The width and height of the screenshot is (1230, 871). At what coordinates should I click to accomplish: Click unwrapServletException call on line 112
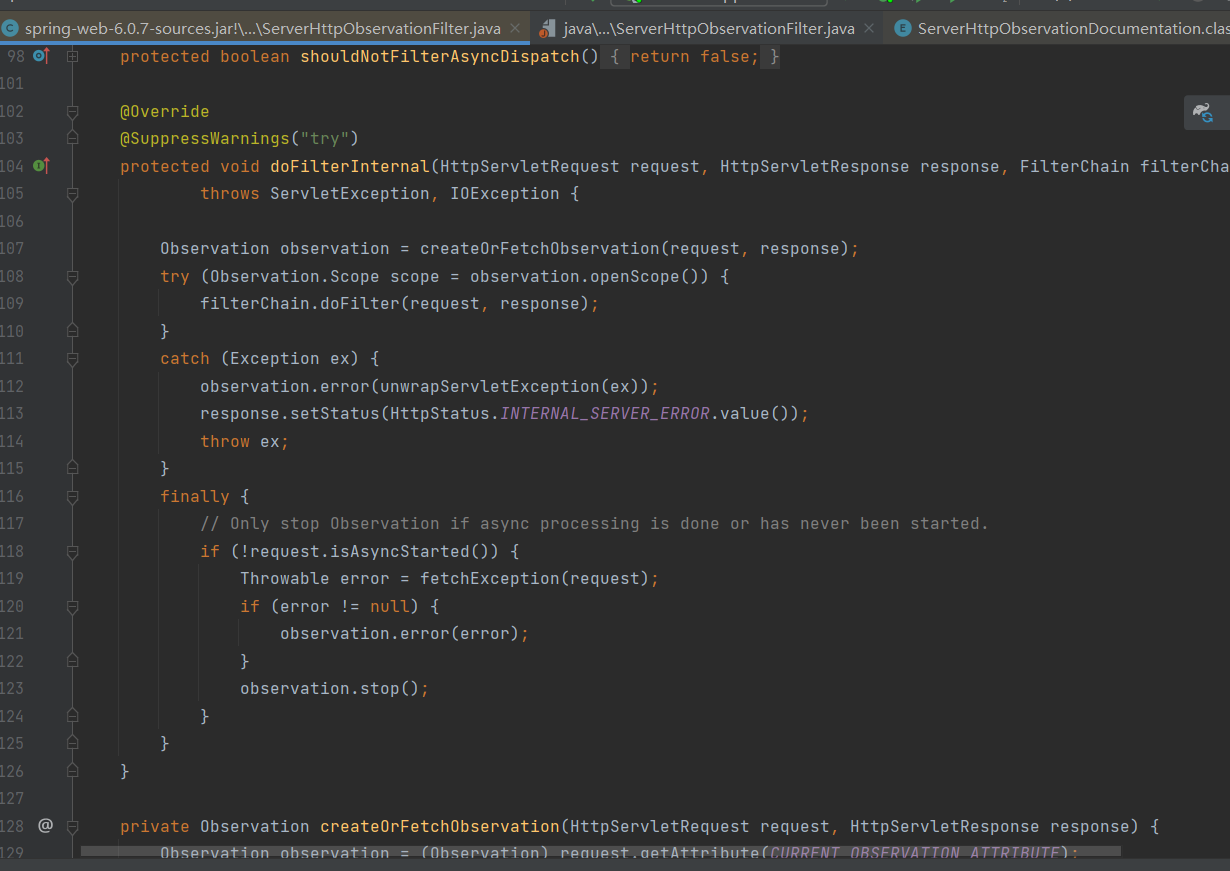coord(490,386)
